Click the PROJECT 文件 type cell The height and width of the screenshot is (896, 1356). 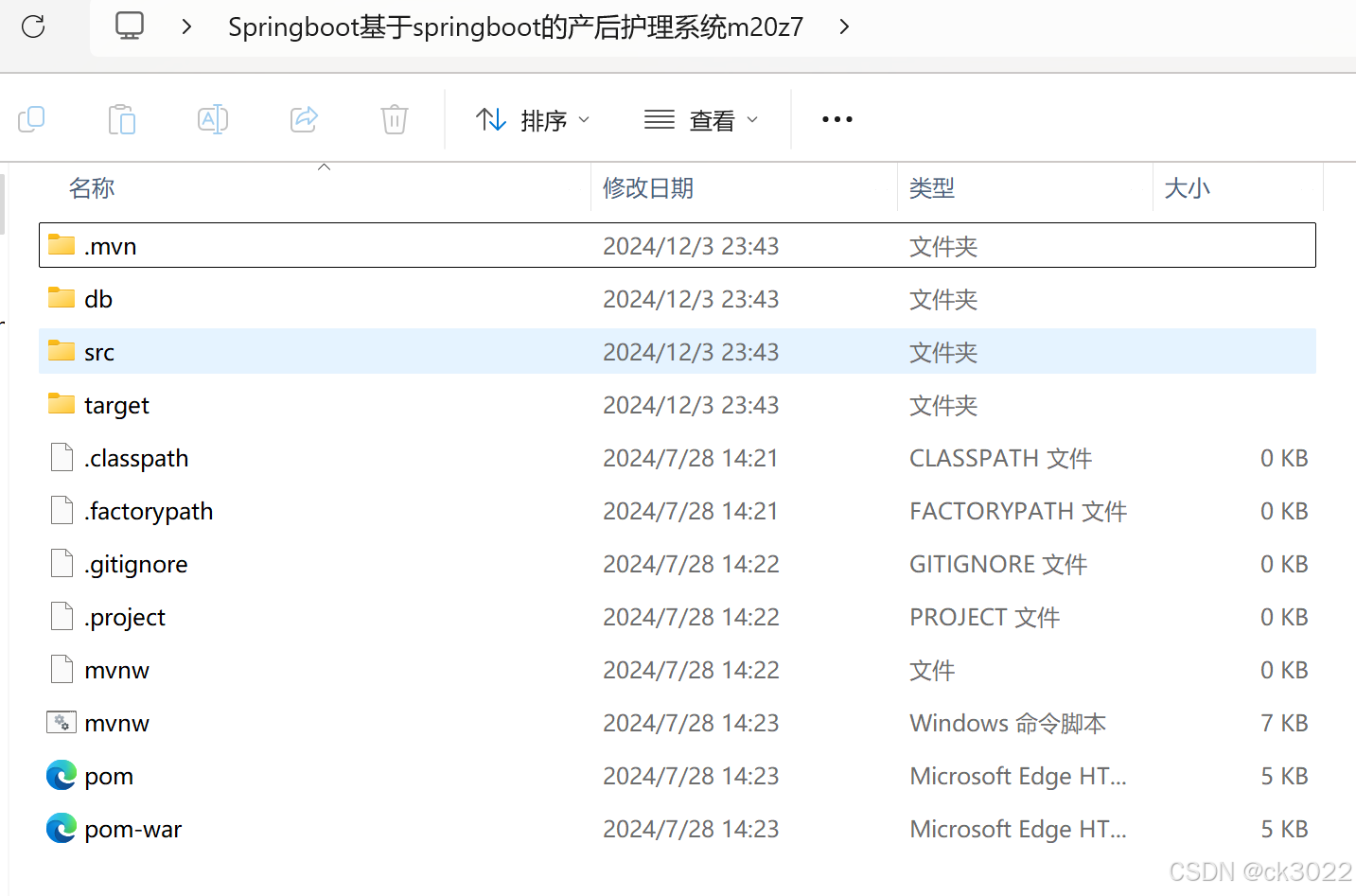(x=984, y=617)
